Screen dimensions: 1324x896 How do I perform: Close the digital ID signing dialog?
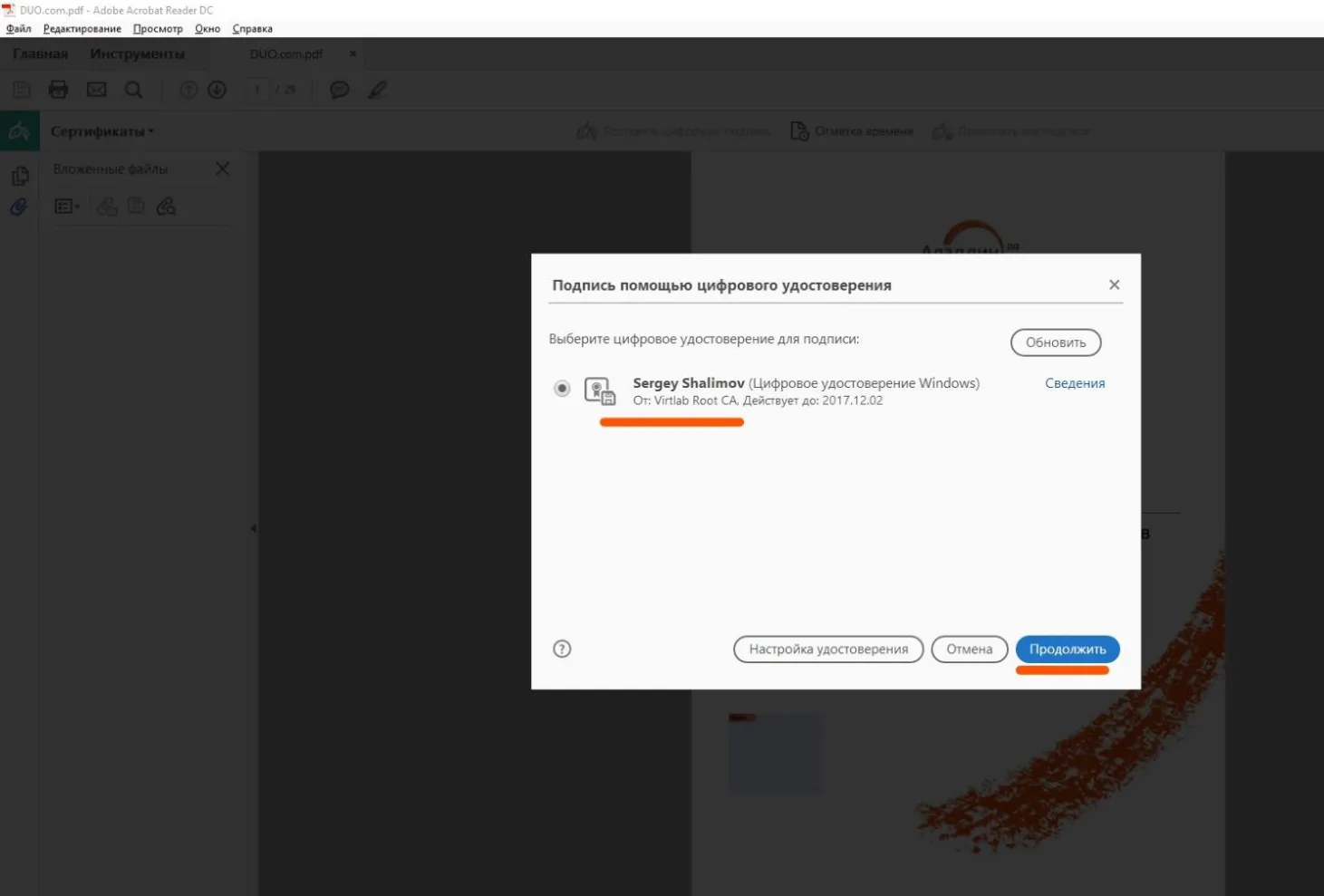tap(1114, 284)
